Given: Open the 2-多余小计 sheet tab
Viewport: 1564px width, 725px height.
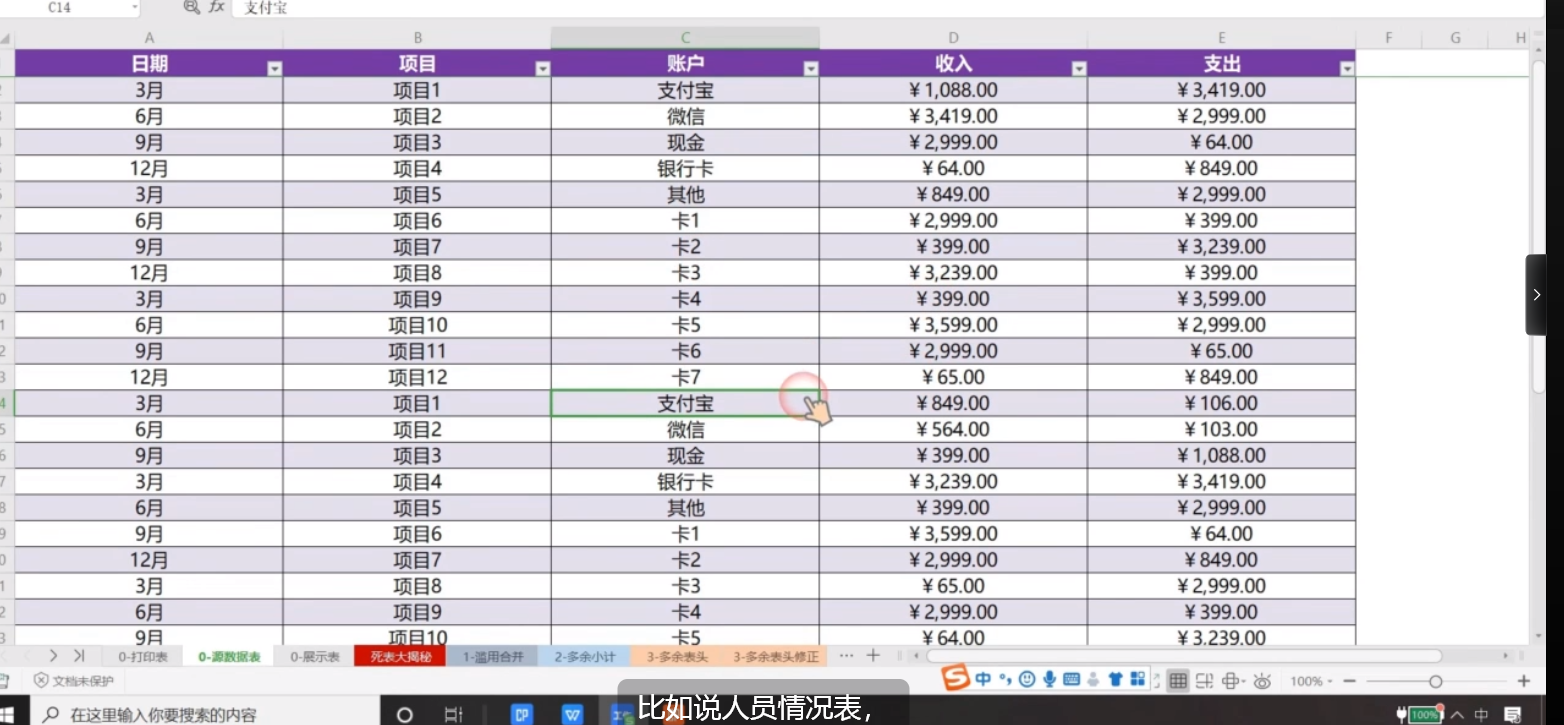Looking at the screenshot, I should [585, 657].
